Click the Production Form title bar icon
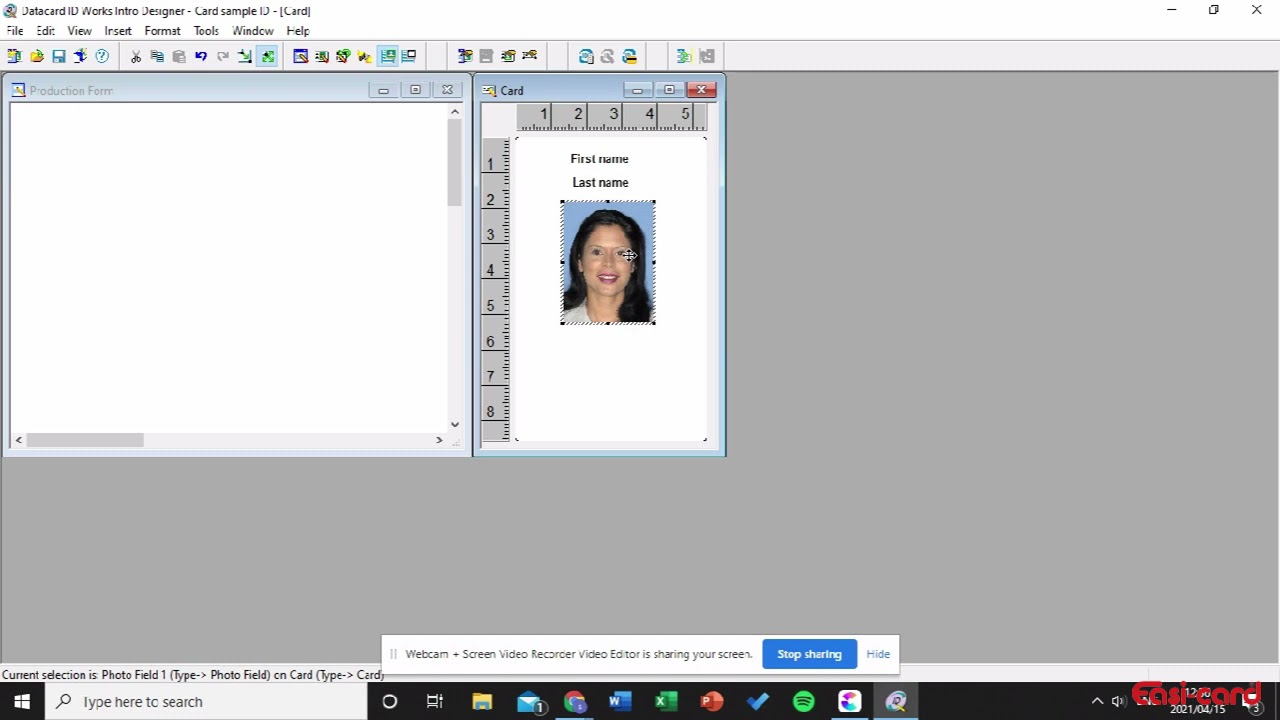 click(18, 91)
